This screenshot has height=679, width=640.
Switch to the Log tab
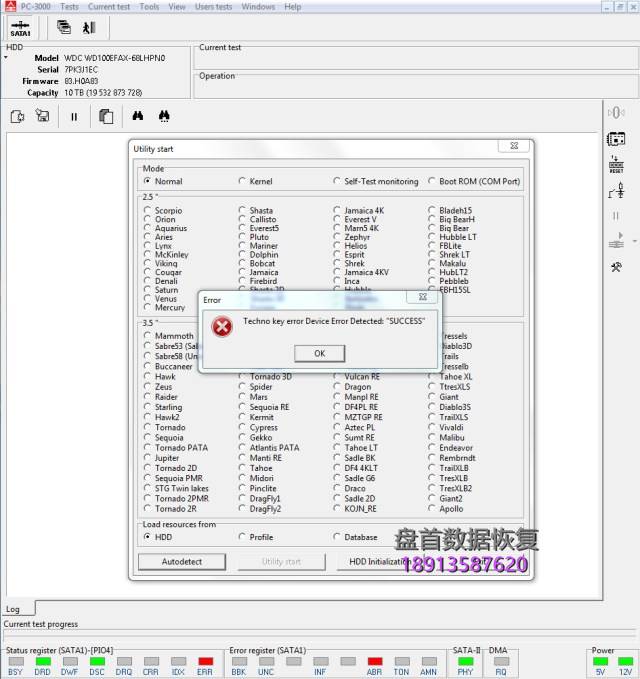(x=13, y=609)
